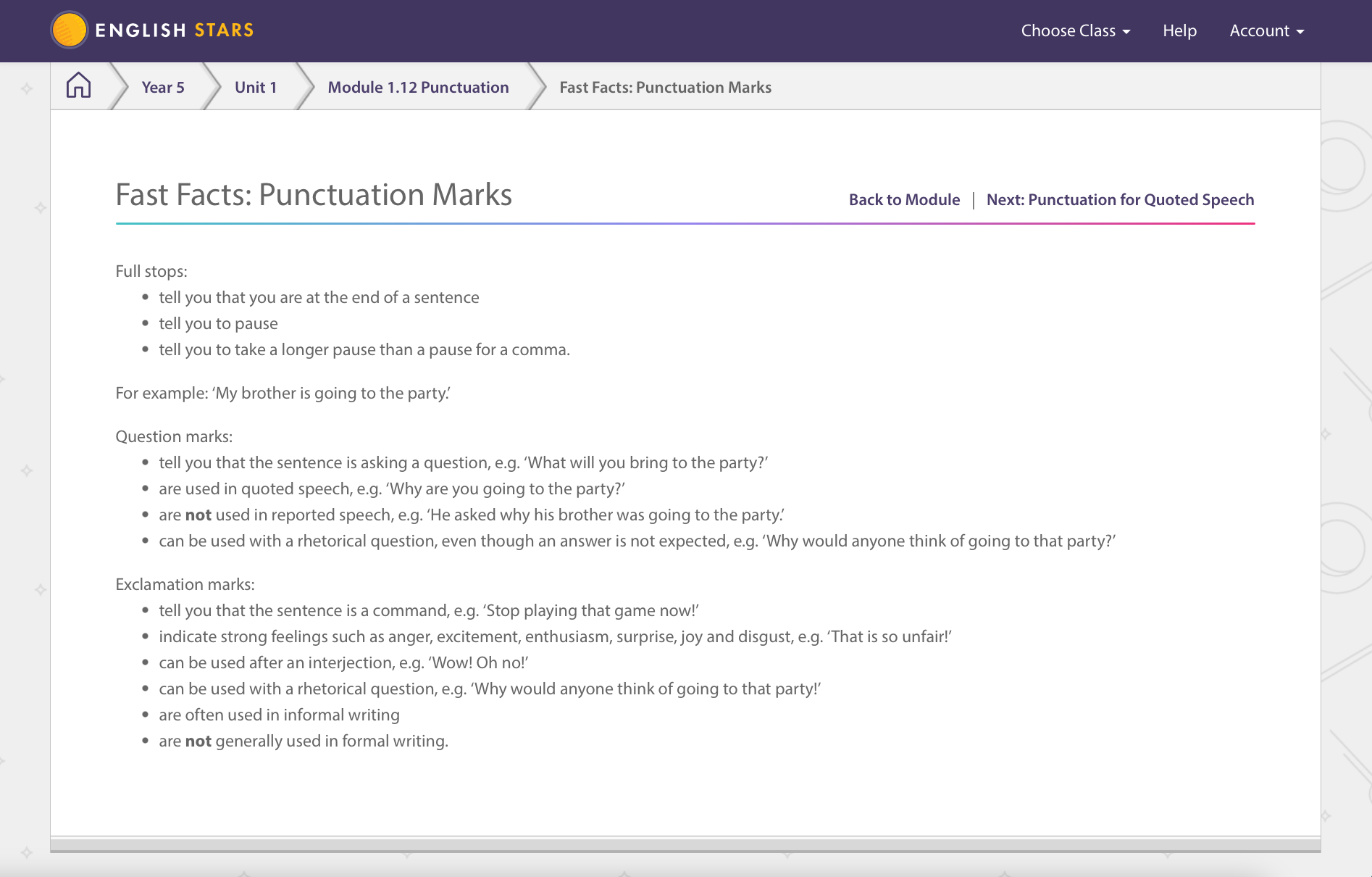
Task: Click the example 'My brother is going to the party.'
Action: coord(283,393)
